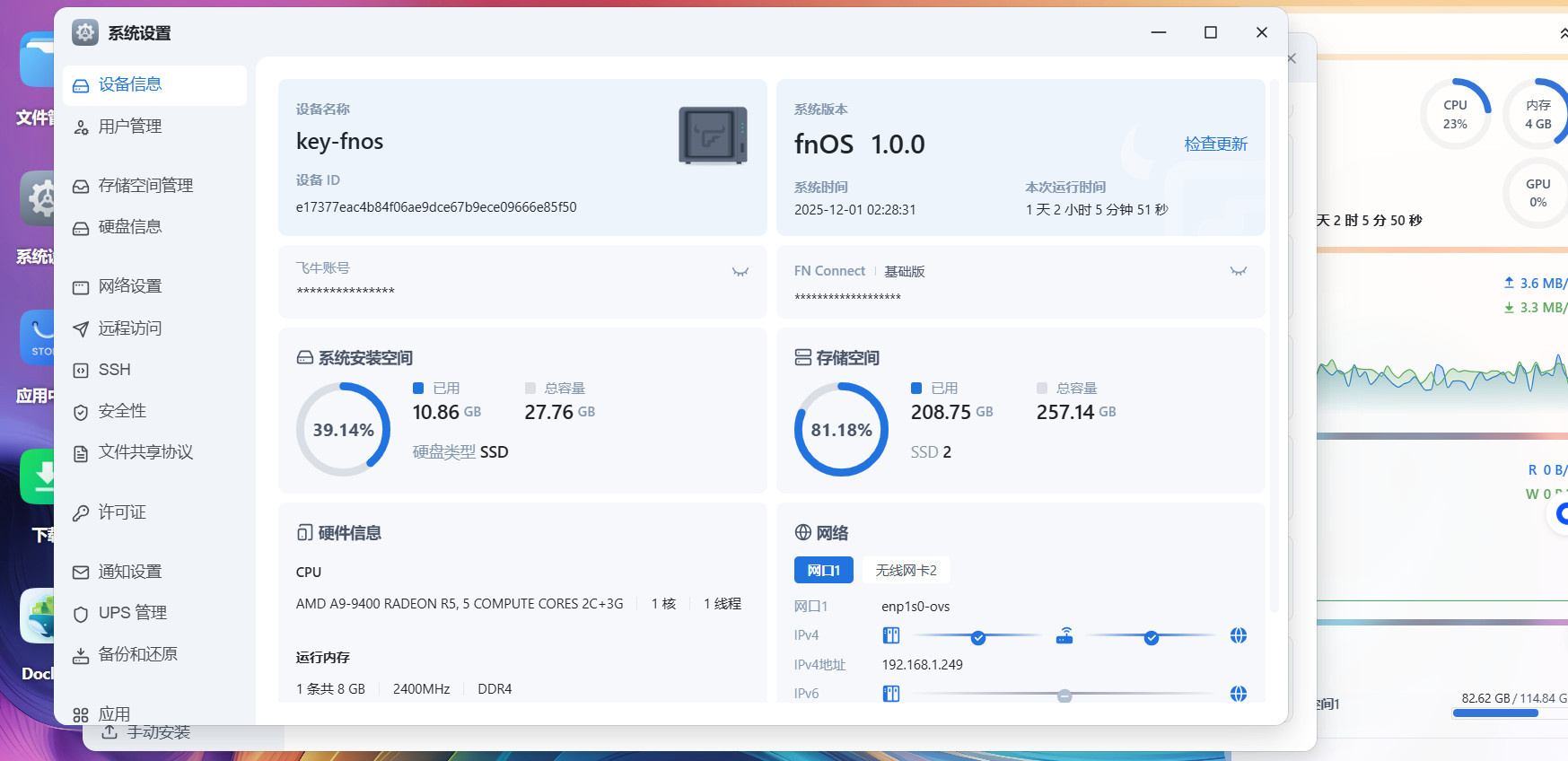Open the SSH settings page
The width and height of the screenshot is (1568, 761).
pos(114,370)
